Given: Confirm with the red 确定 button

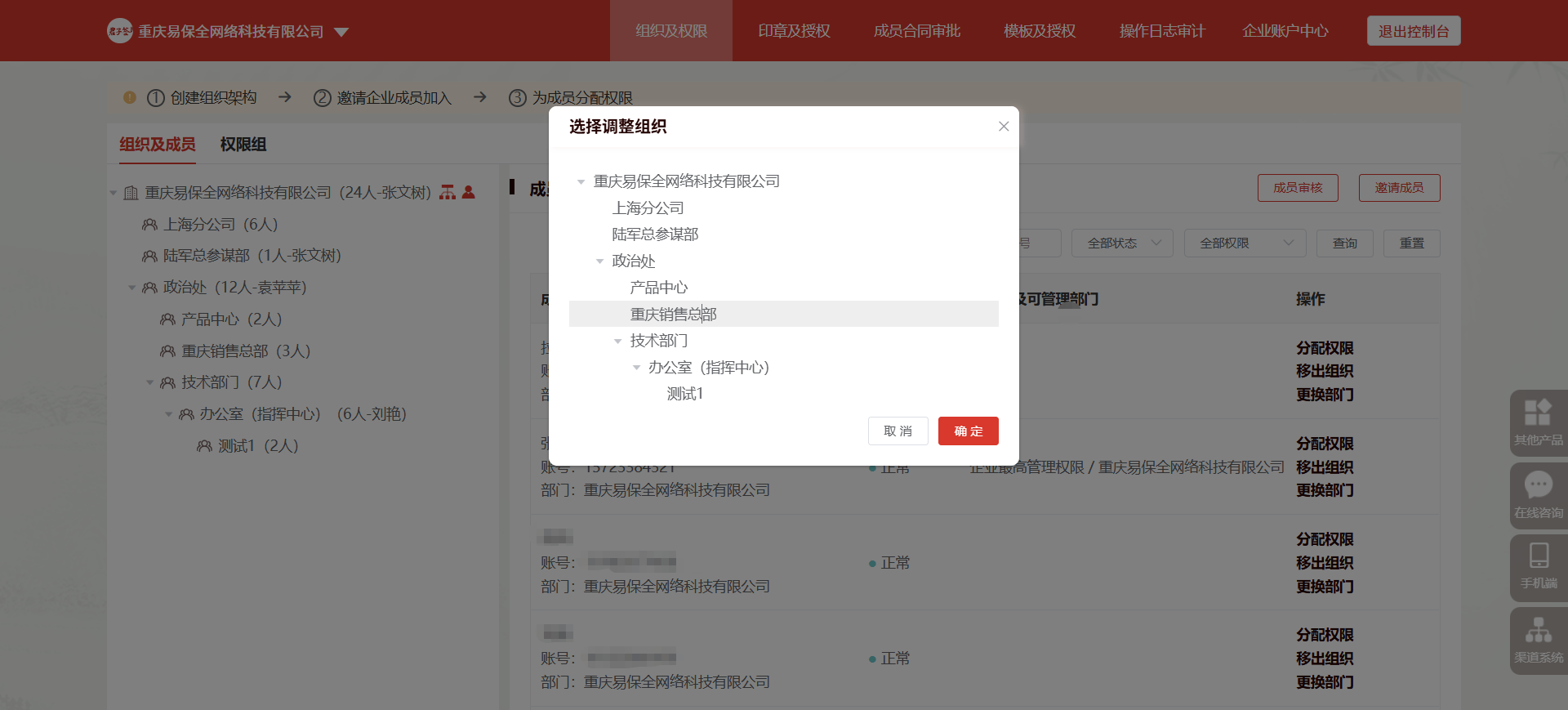Looking at the screenshot, I should point(968,431).
